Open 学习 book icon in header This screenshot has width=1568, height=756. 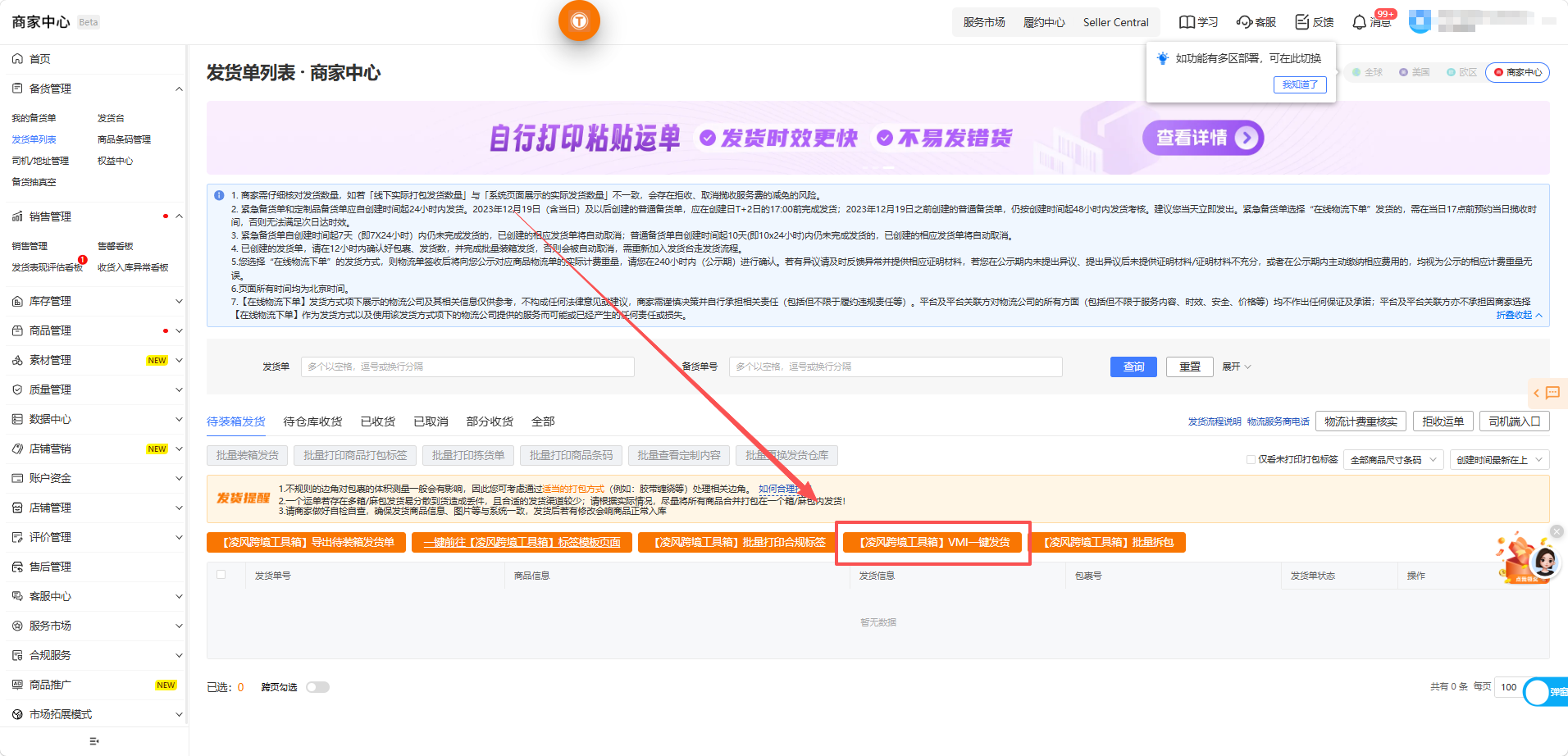1187,22
